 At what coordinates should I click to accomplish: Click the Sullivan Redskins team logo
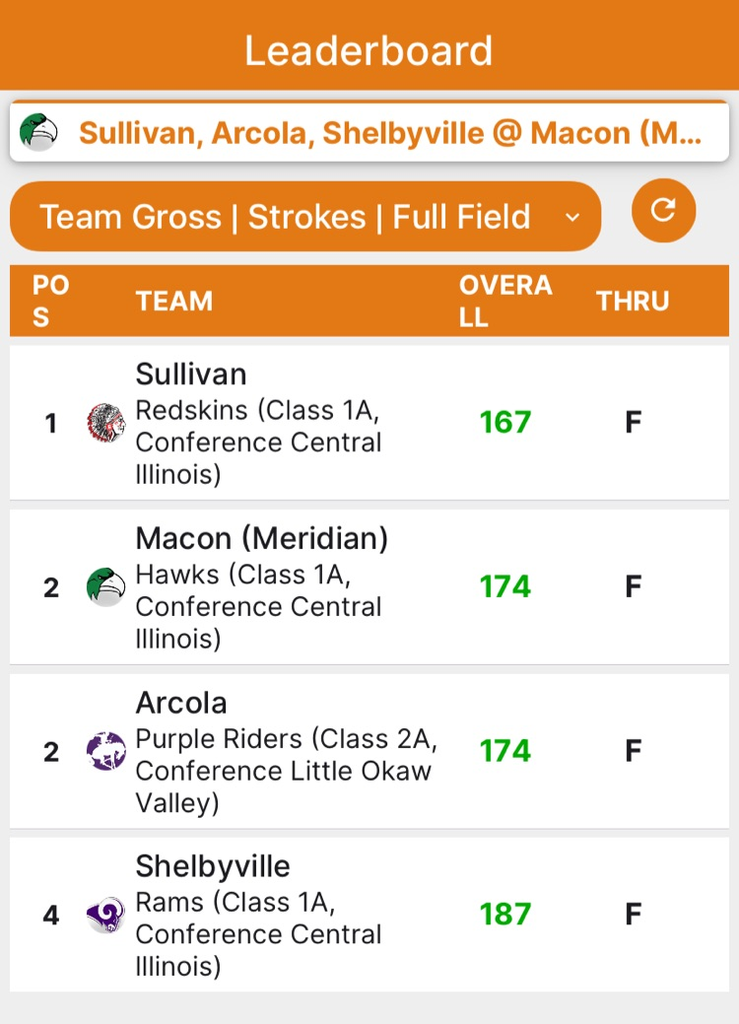click(x=106, y=423)
